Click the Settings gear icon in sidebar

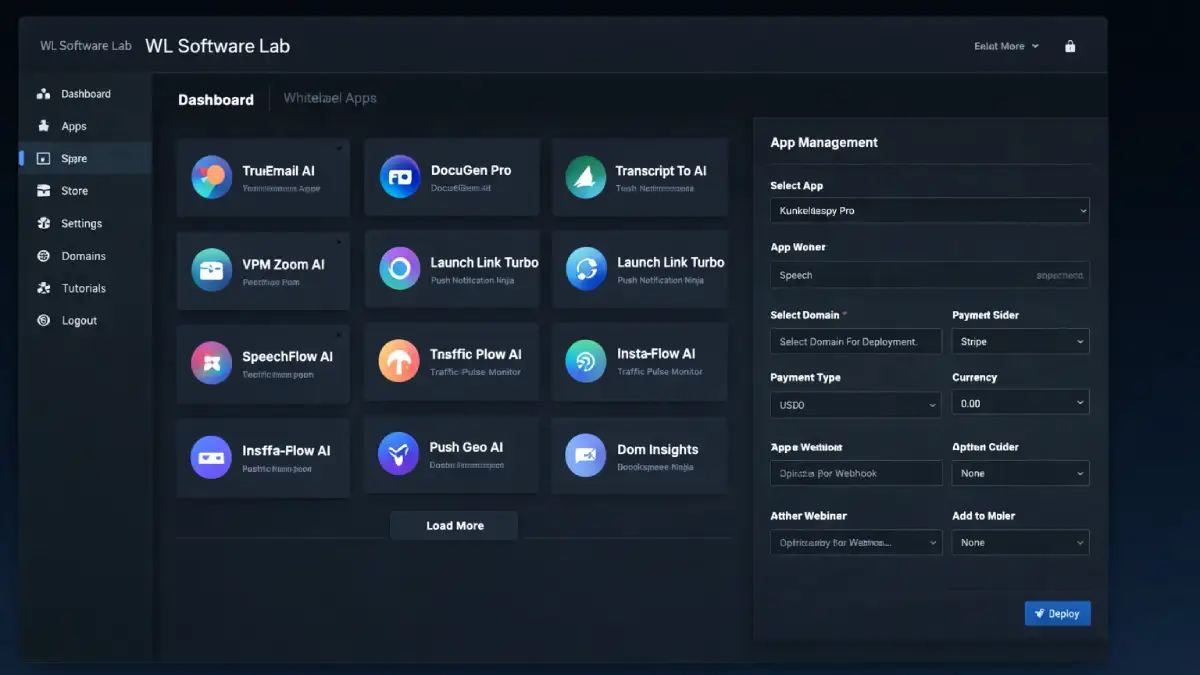pos(43,223)
